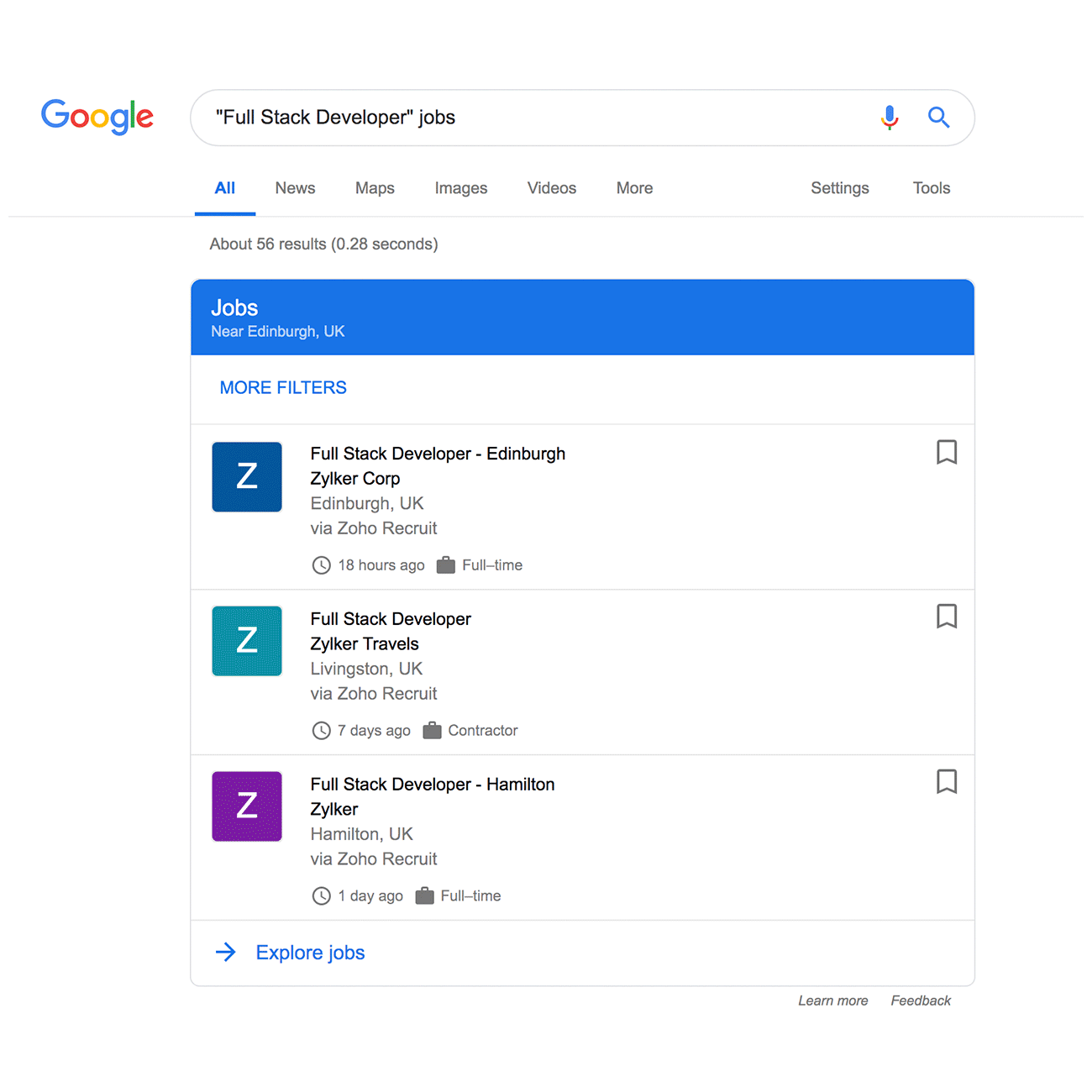Click the Explore jobs arrow icon
The height and width of the screenshot is (1092, 1092).
226,952
